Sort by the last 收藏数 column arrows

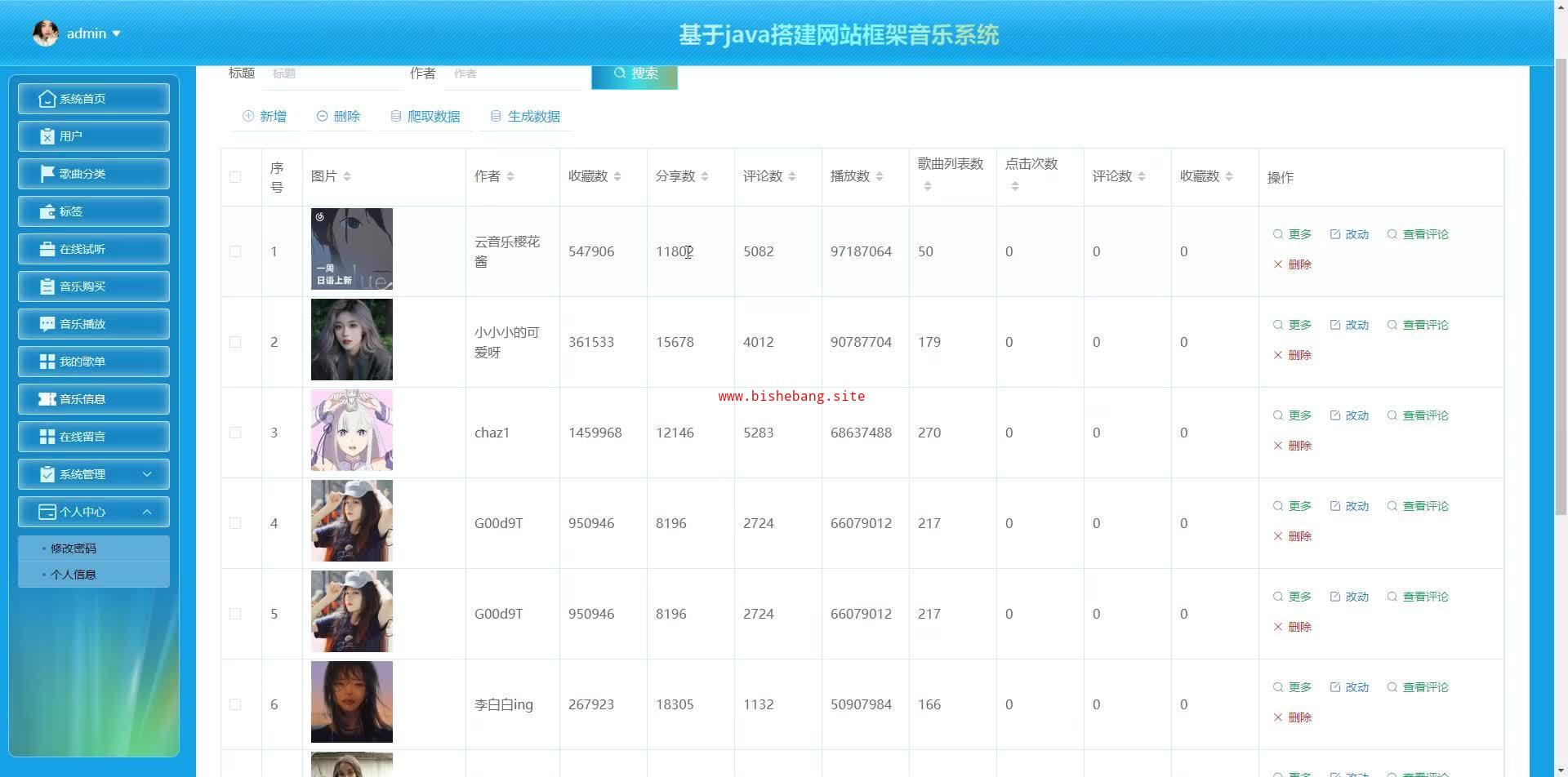tap(1229, 176)
